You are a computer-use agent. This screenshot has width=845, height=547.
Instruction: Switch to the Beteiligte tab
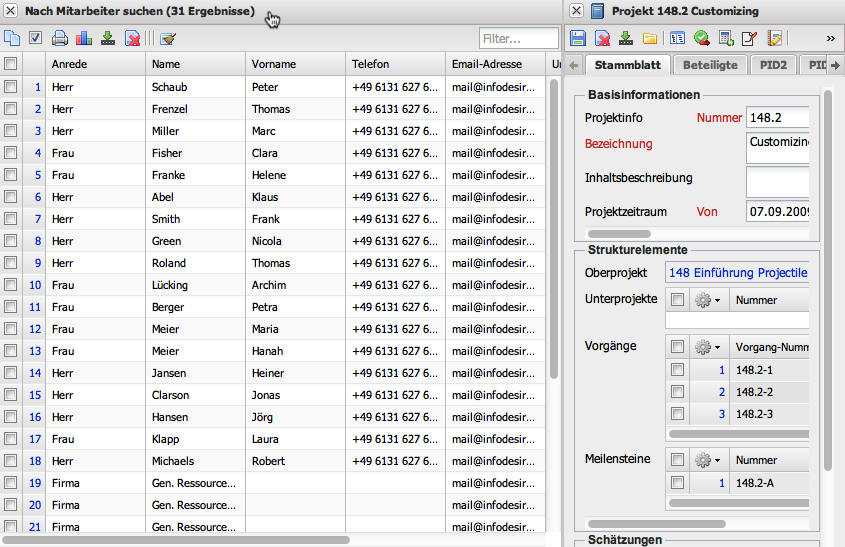point(710,65)
